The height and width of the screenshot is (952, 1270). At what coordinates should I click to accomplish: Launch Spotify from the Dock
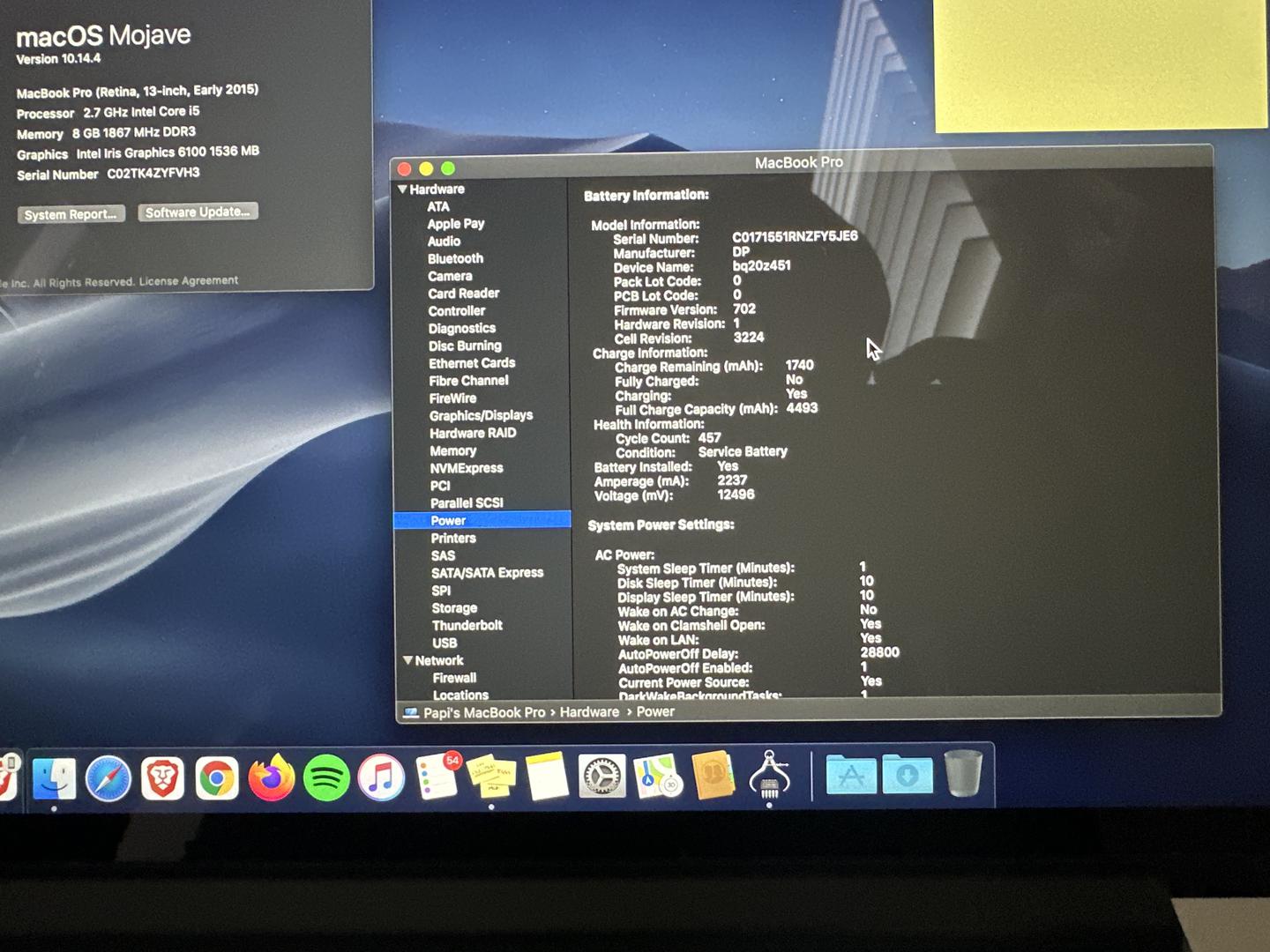326,778
